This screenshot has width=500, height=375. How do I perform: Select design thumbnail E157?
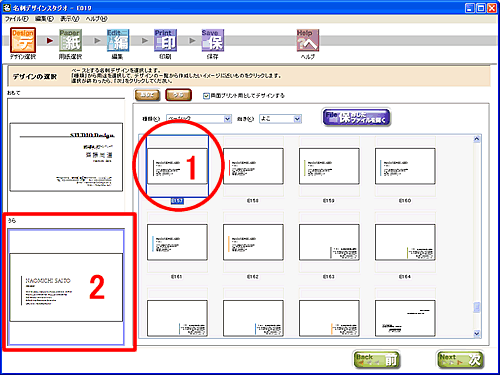click(x=177, y=166)
